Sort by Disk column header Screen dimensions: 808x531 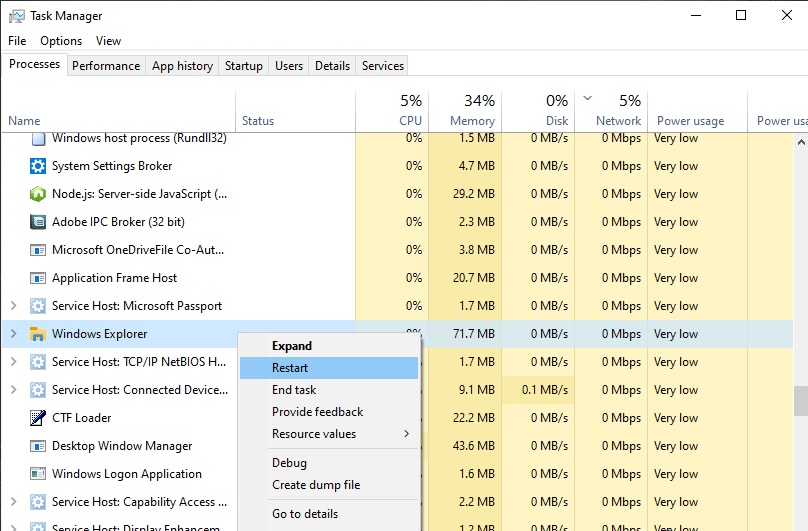(x=538, y=112)
